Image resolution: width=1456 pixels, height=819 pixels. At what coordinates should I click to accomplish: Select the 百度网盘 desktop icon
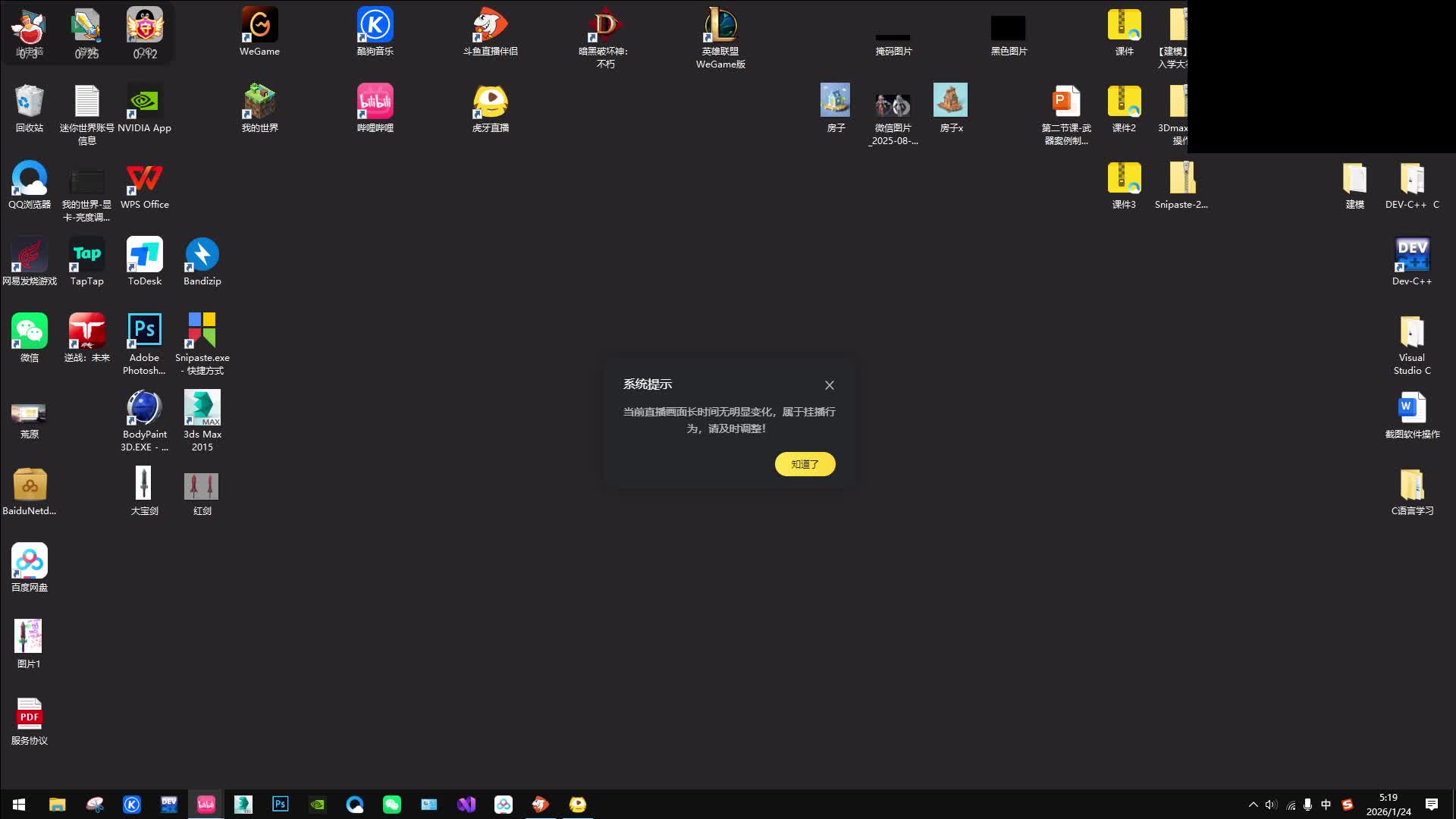29,562
